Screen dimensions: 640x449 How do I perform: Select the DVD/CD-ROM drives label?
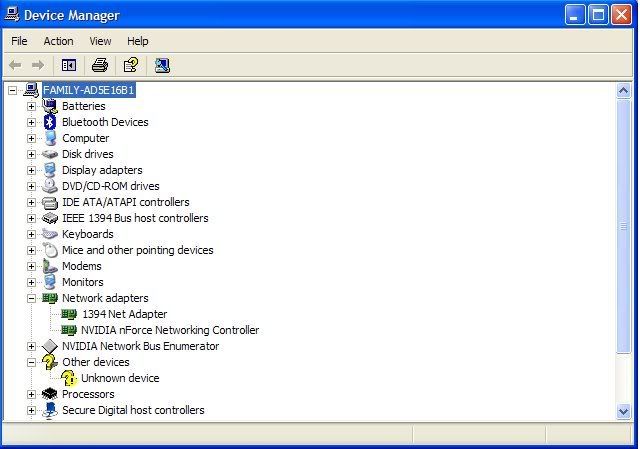[111, 186]
